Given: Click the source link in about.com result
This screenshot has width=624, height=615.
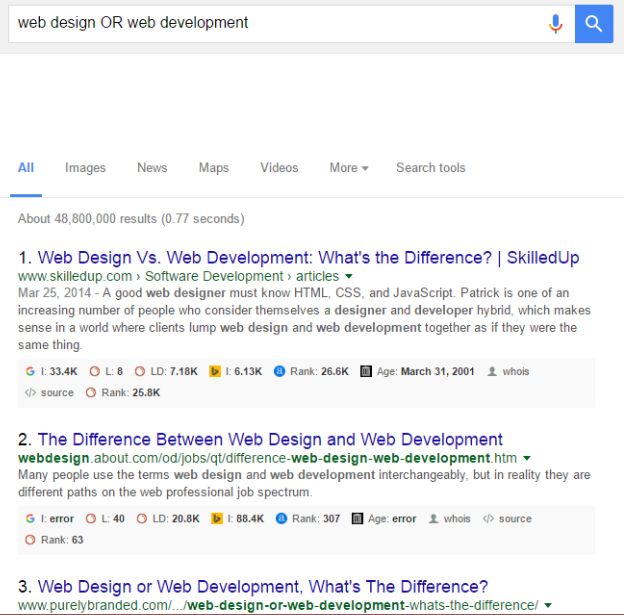Looking at the screenshot, I should (x=515, y=519).
